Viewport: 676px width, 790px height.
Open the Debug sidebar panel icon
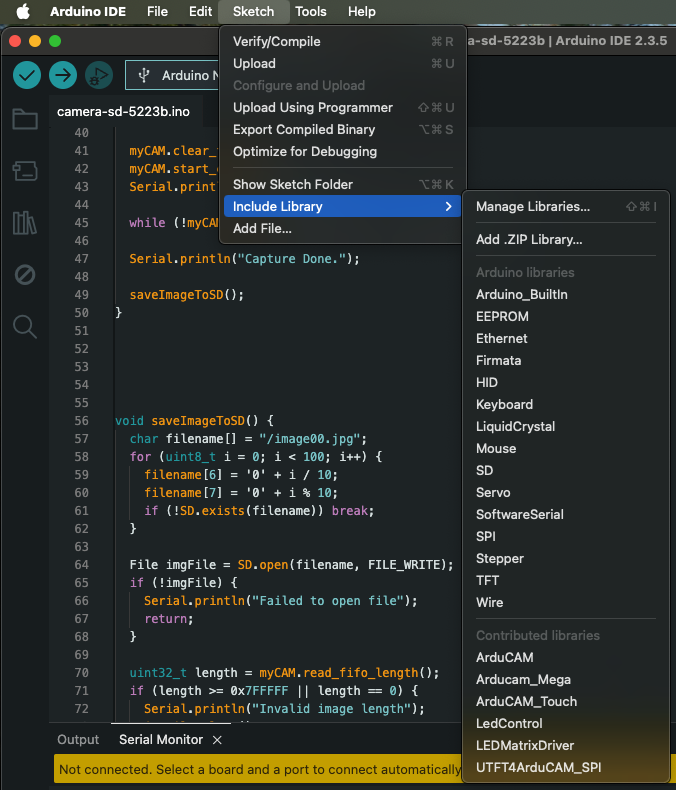click(x=25, y=274)
